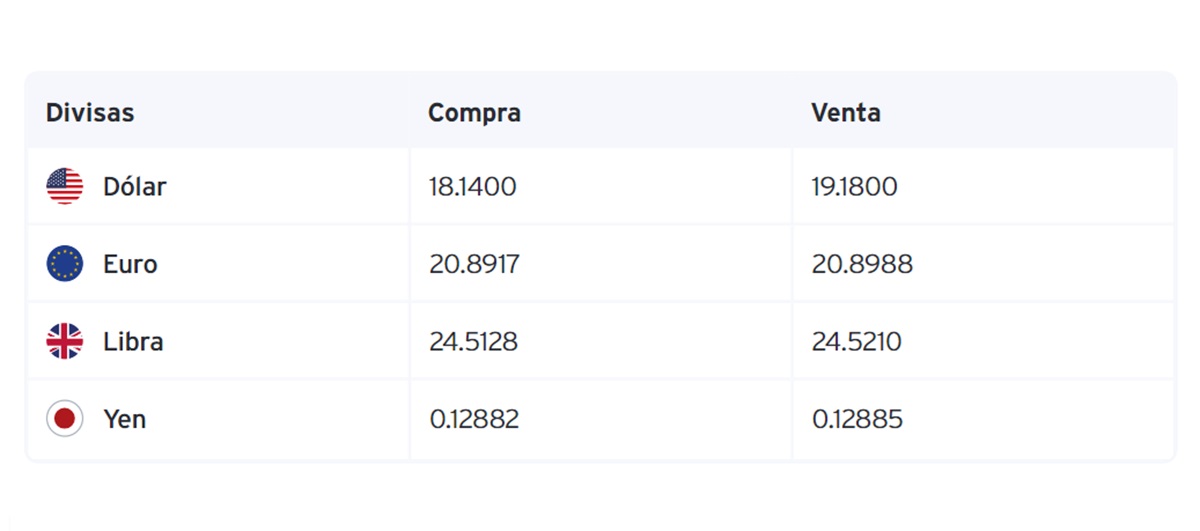The width and height of the screenshot is (1200, 531).
Task: Click the United States flag icon
Action: (65, 187)
